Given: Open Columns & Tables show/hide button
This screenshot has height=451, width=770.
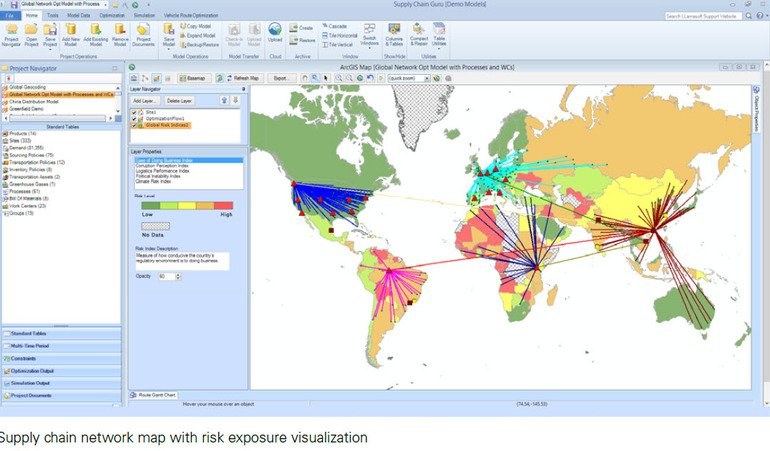Looking at the screenshot, I should point(394,34).
